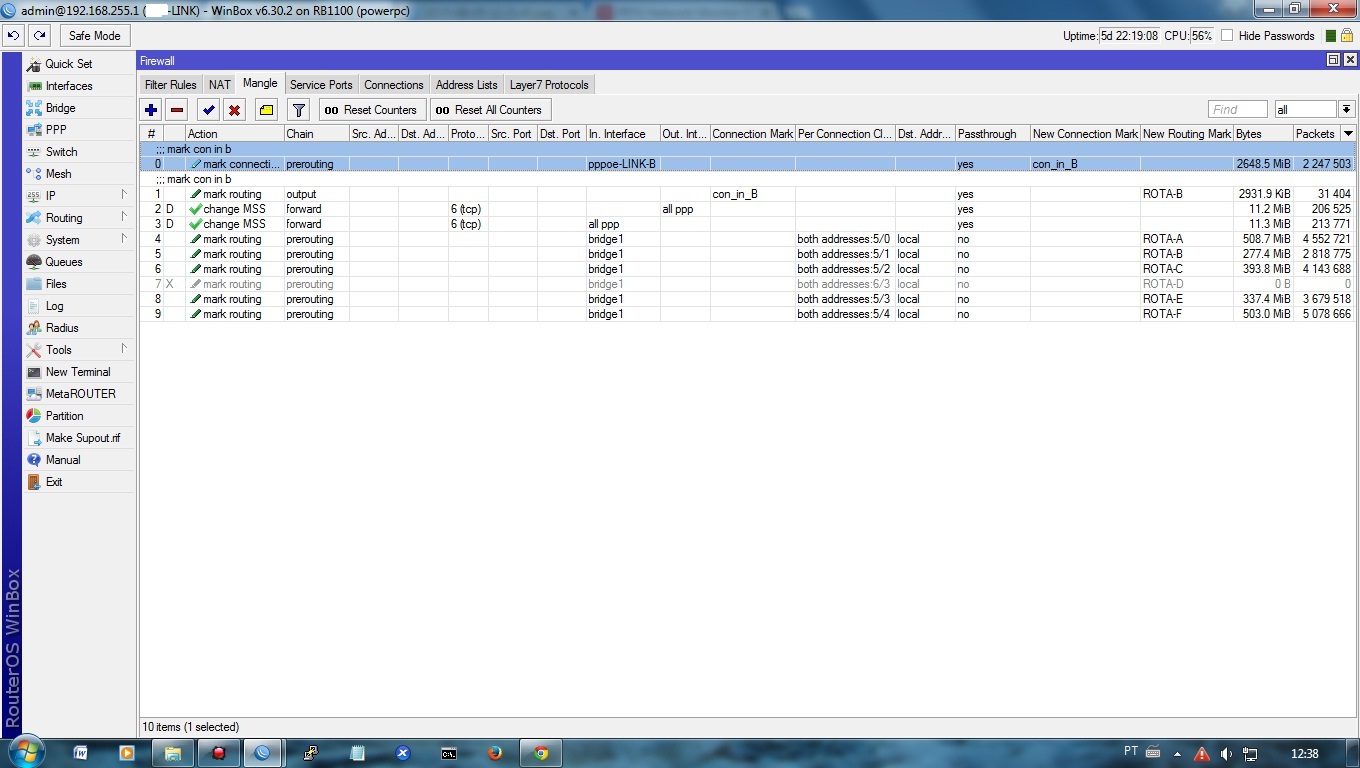The height and width of the screenshot is (768, 1360).
Task: Disable the selected rule with red X
Action: coord(234,110)
